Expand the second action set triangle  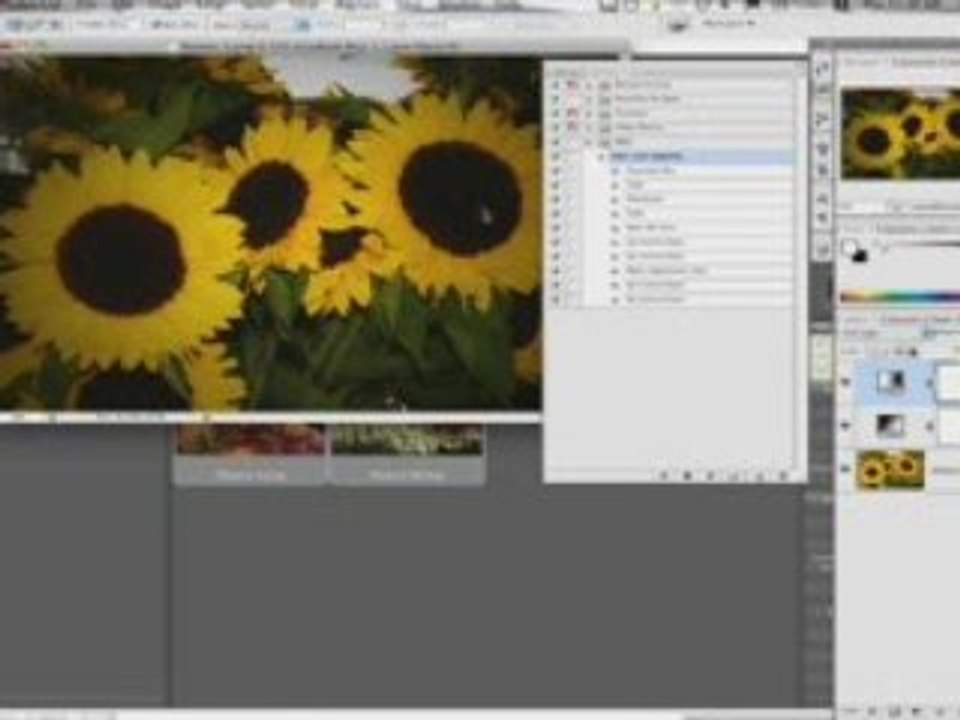click(x=590, y=99)
